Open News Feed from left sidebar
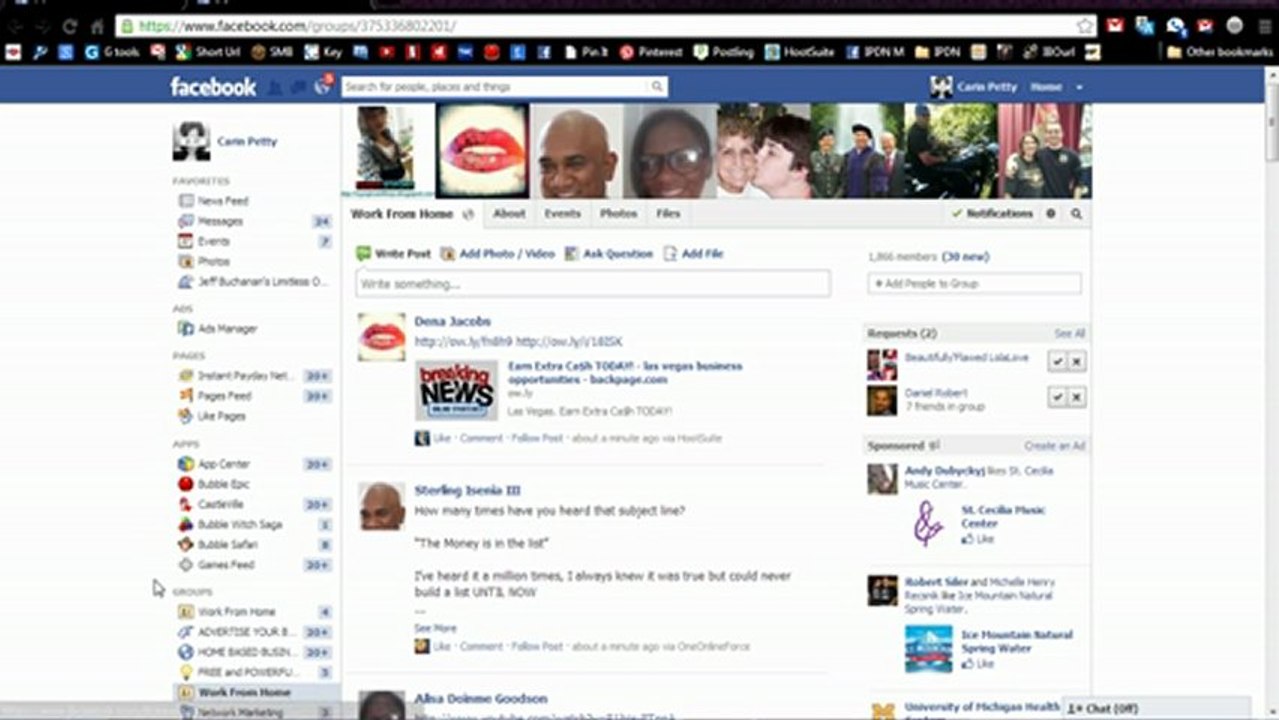 223,201
